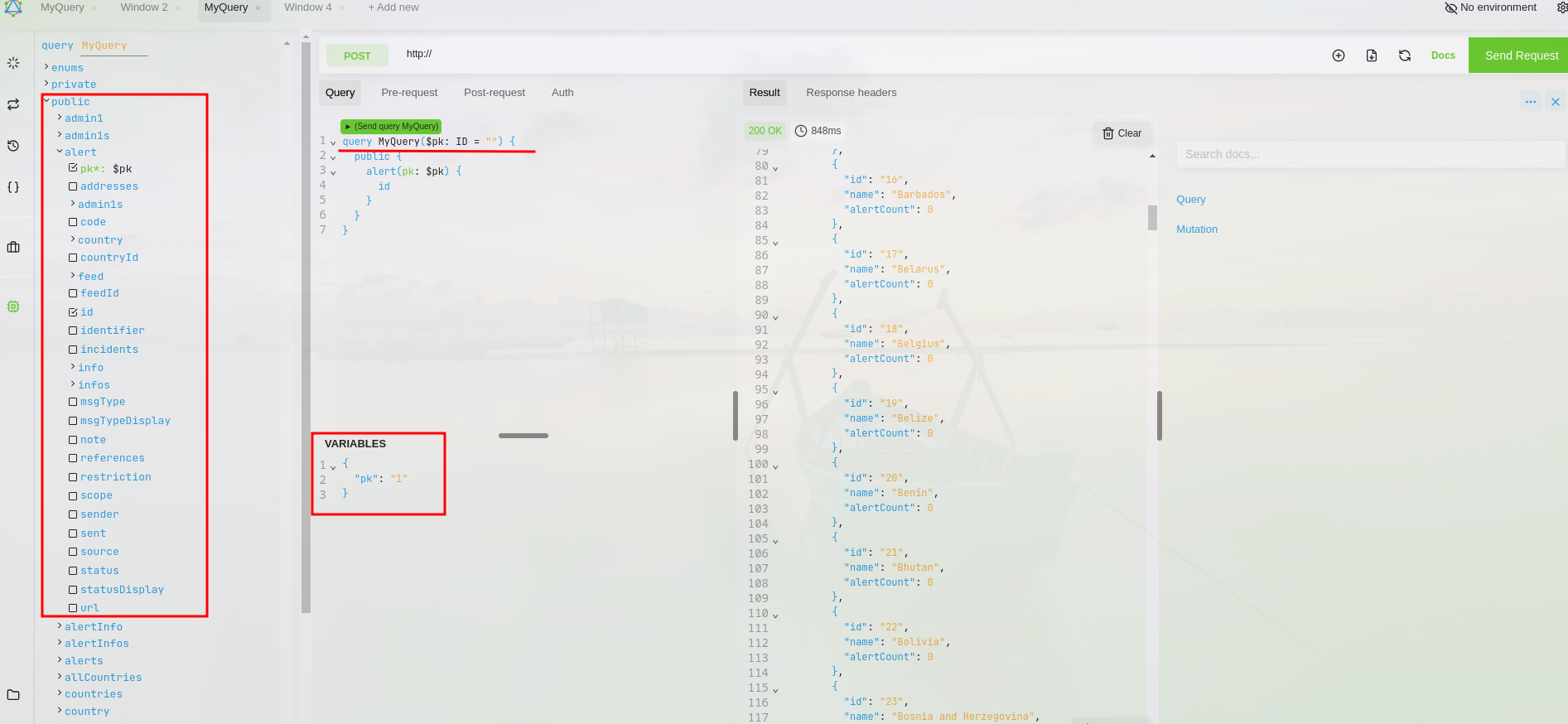Click the reload docs refresh icon
Image resolution: width=1568 pixels, height=724 pixels.
pyautogui.click(x=1405, y=56)
